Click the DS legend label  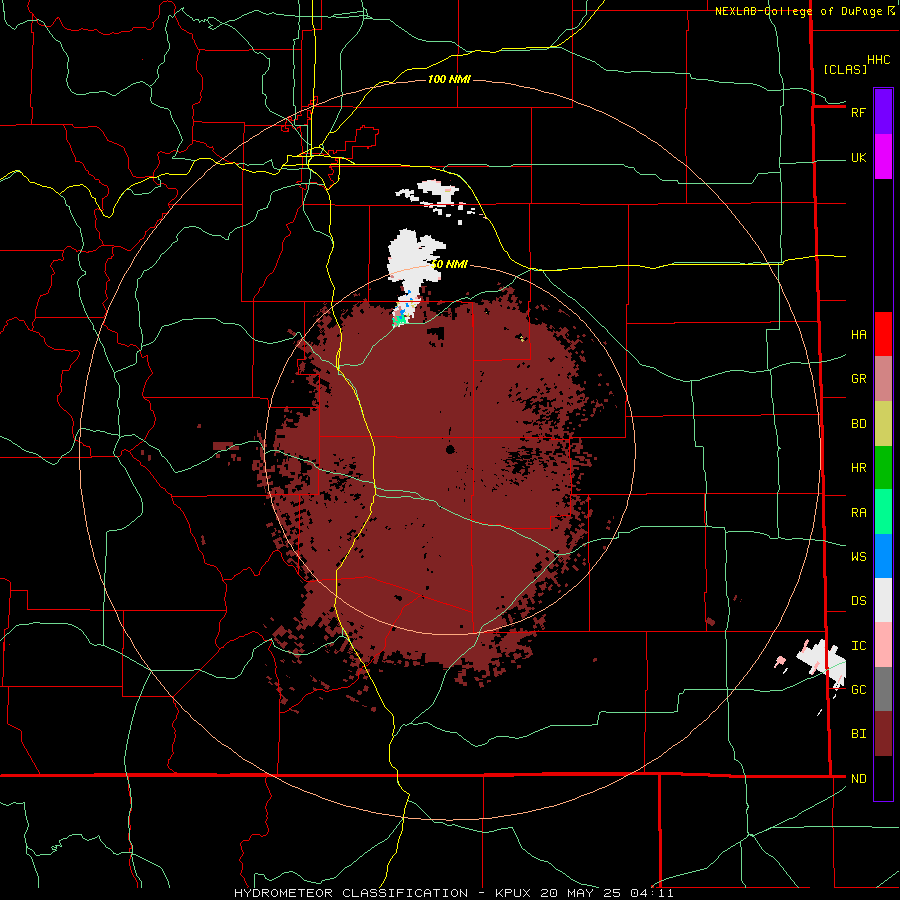(858, 601)
